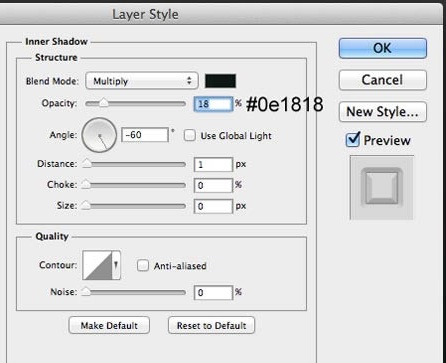Click the Angle dial control

[99, 135]
